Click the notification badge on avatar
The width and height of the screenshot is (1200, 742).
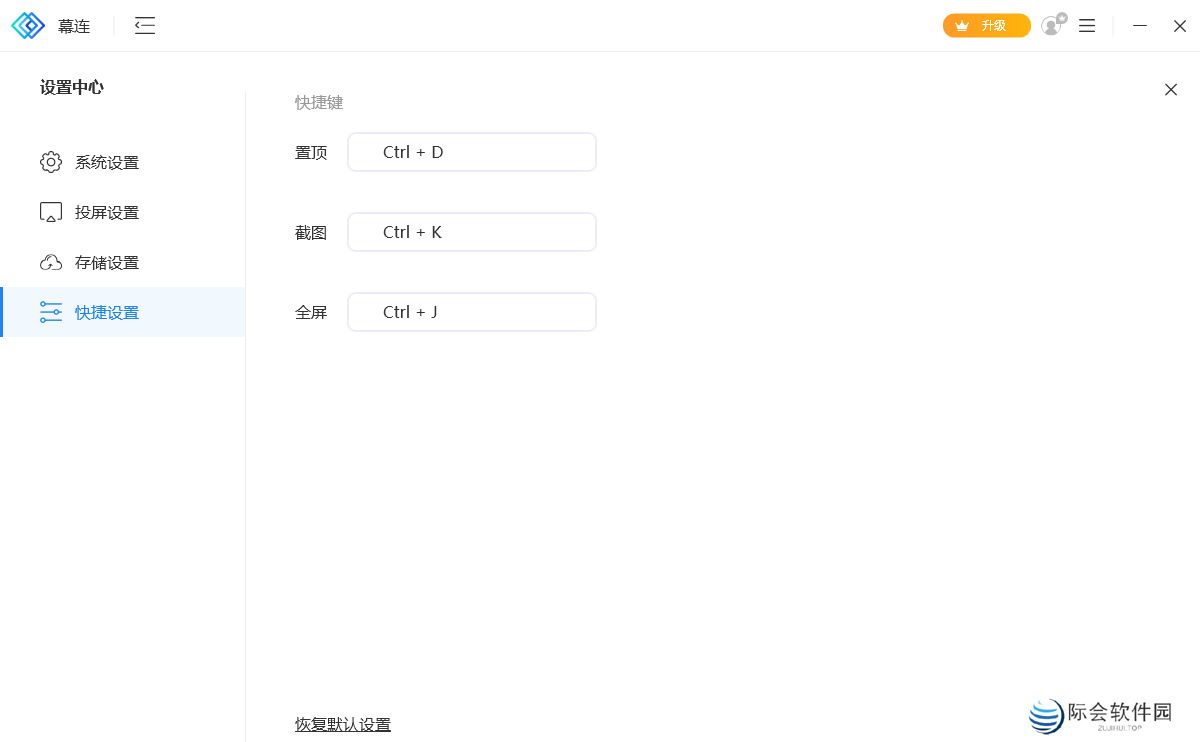point(1061,17)
